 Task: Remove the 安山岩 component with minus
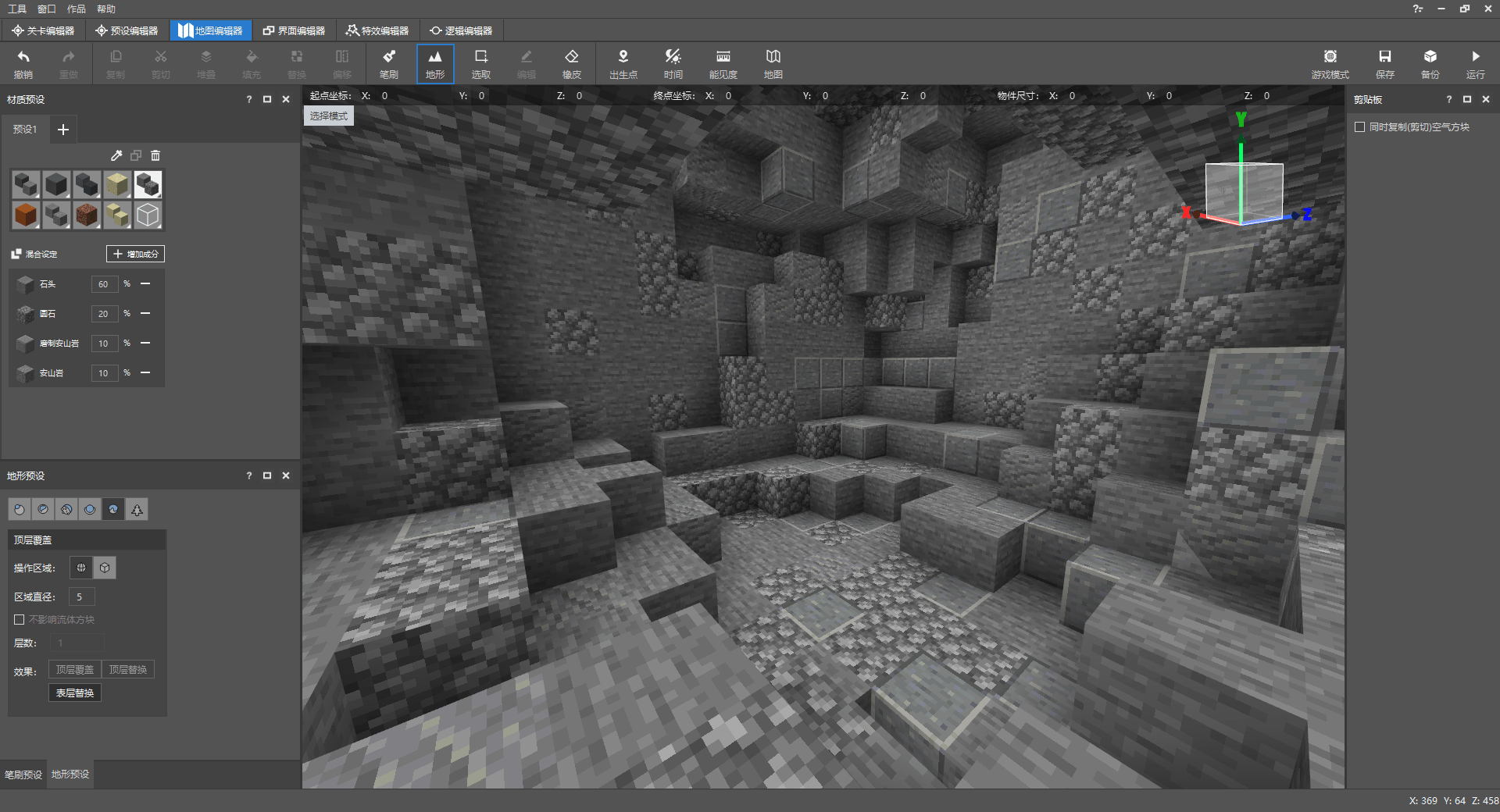click(x=145, y=373)
